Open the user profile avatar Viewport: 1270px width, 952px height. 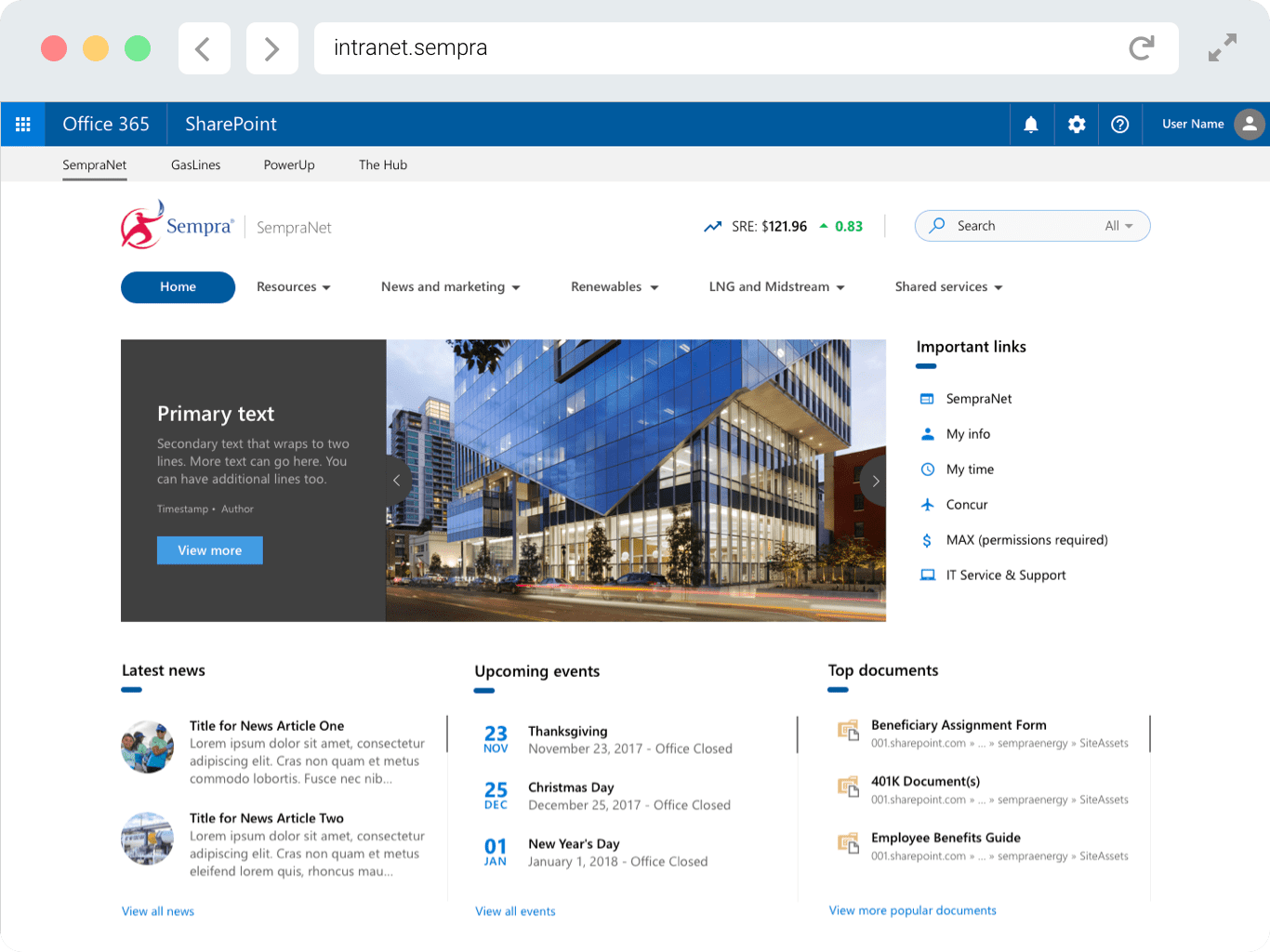[x=1250, y=124]
